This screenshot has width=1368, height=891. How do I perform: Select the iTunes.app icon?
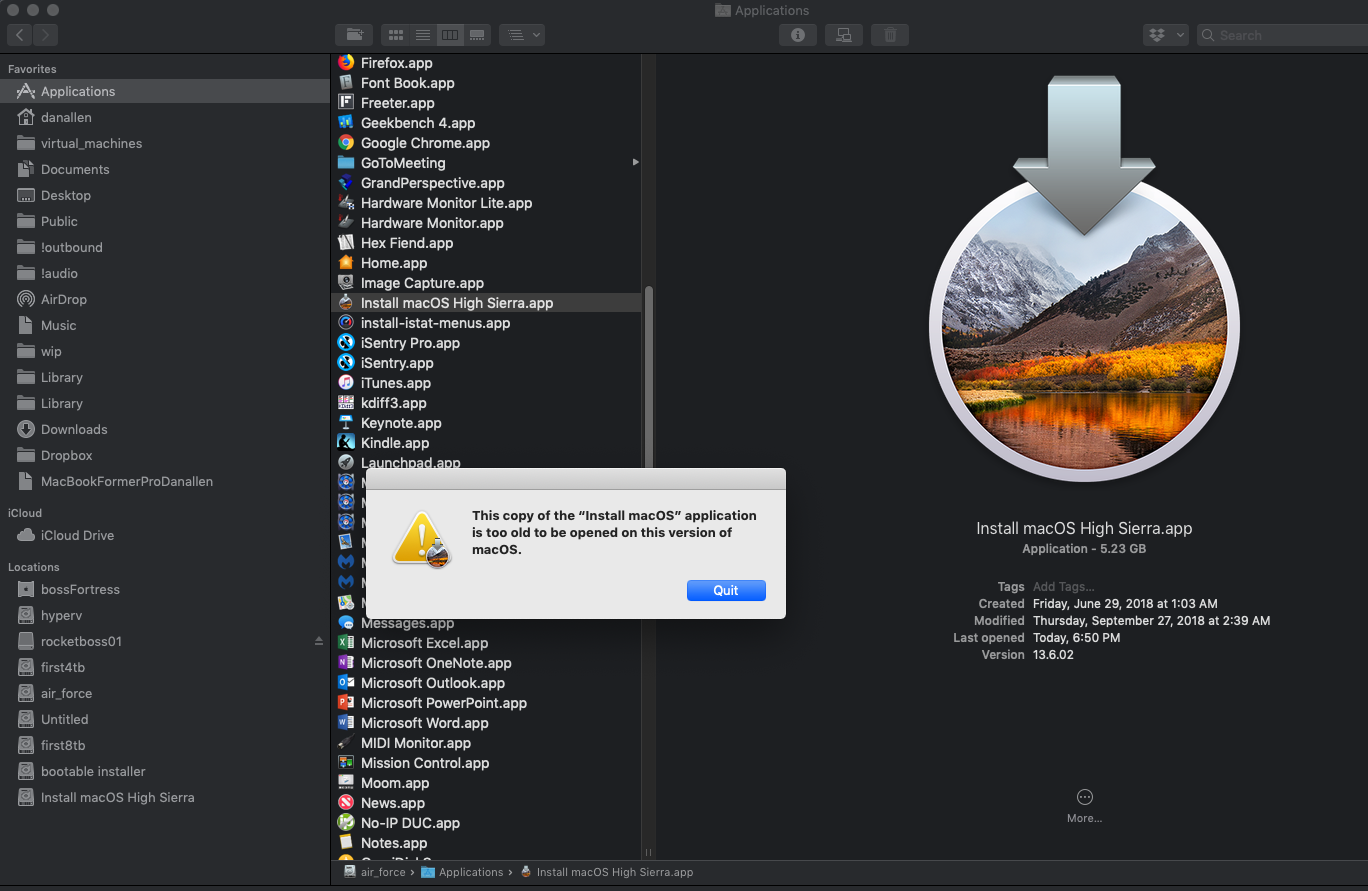click(346, 383)
